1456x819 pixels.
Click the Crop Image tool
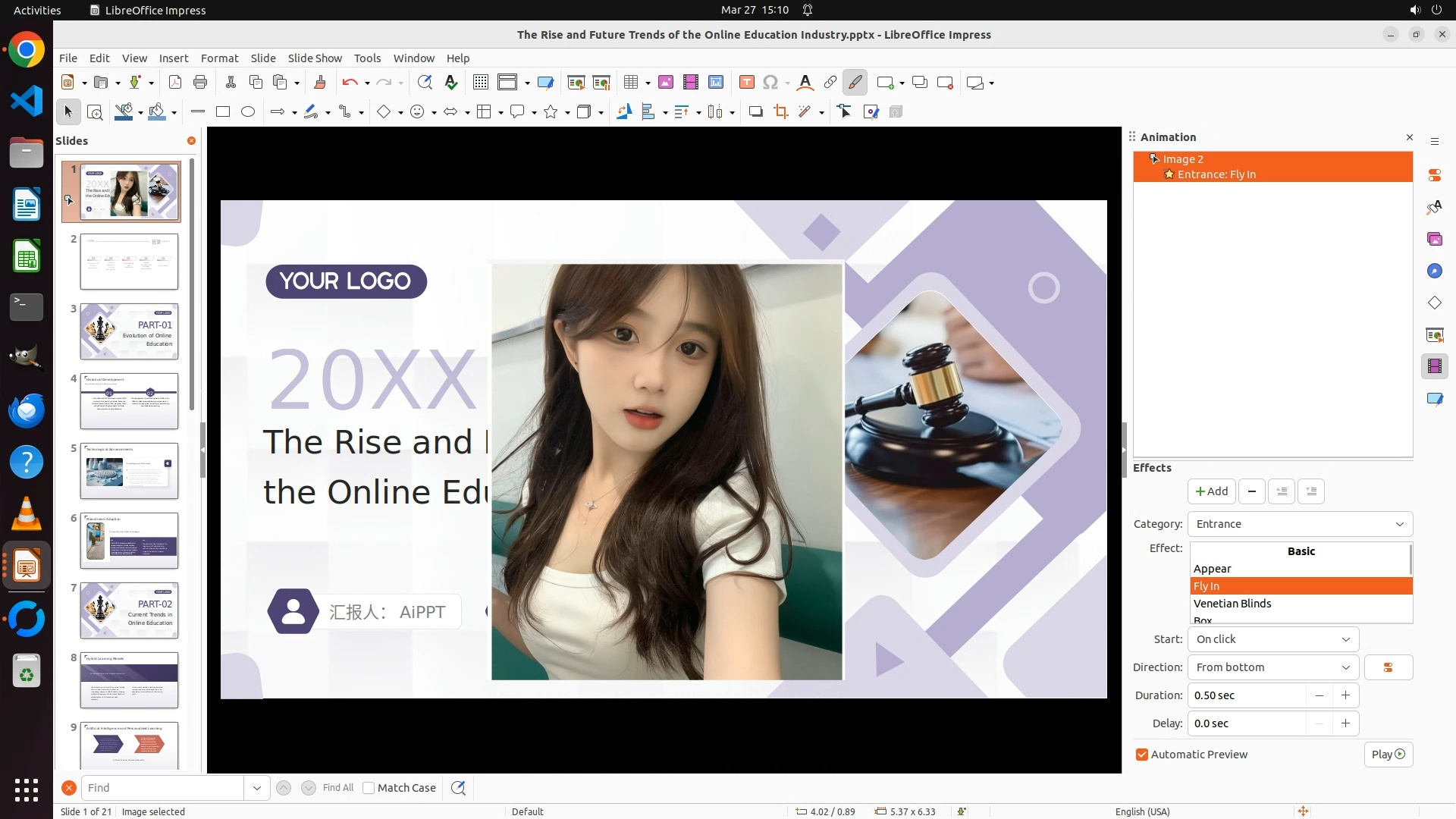pos(780,112)
